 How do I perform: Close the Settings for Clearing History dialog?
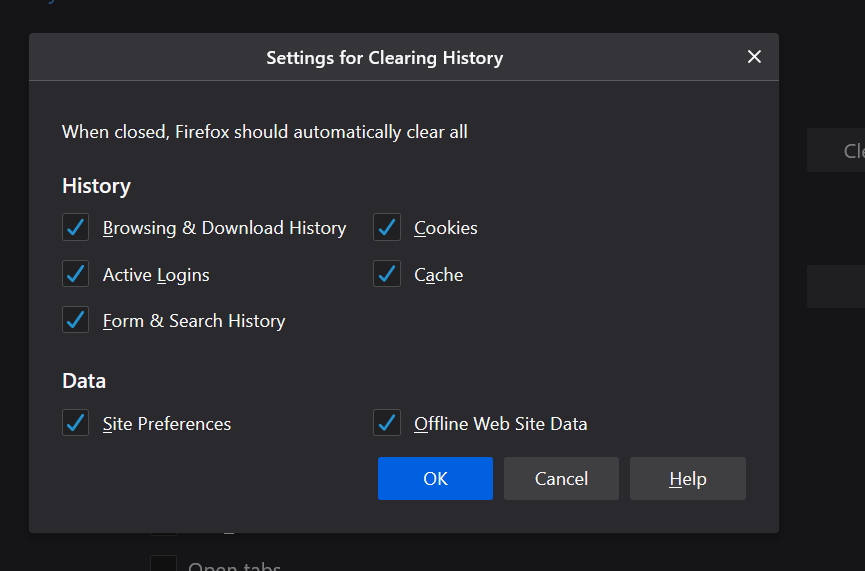[x=754, y=57]
